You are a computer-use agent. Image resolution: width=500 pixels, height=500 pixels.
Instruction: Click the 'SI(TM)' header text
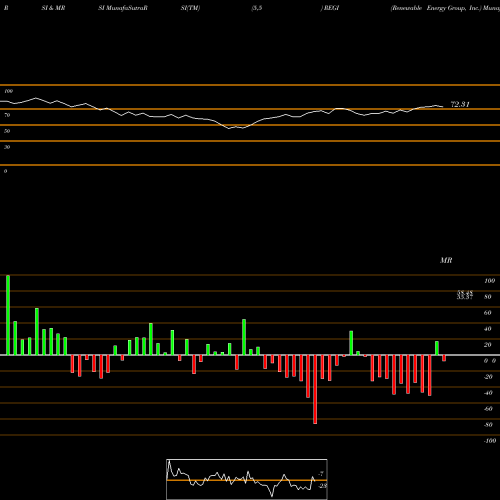coord(190,8)
